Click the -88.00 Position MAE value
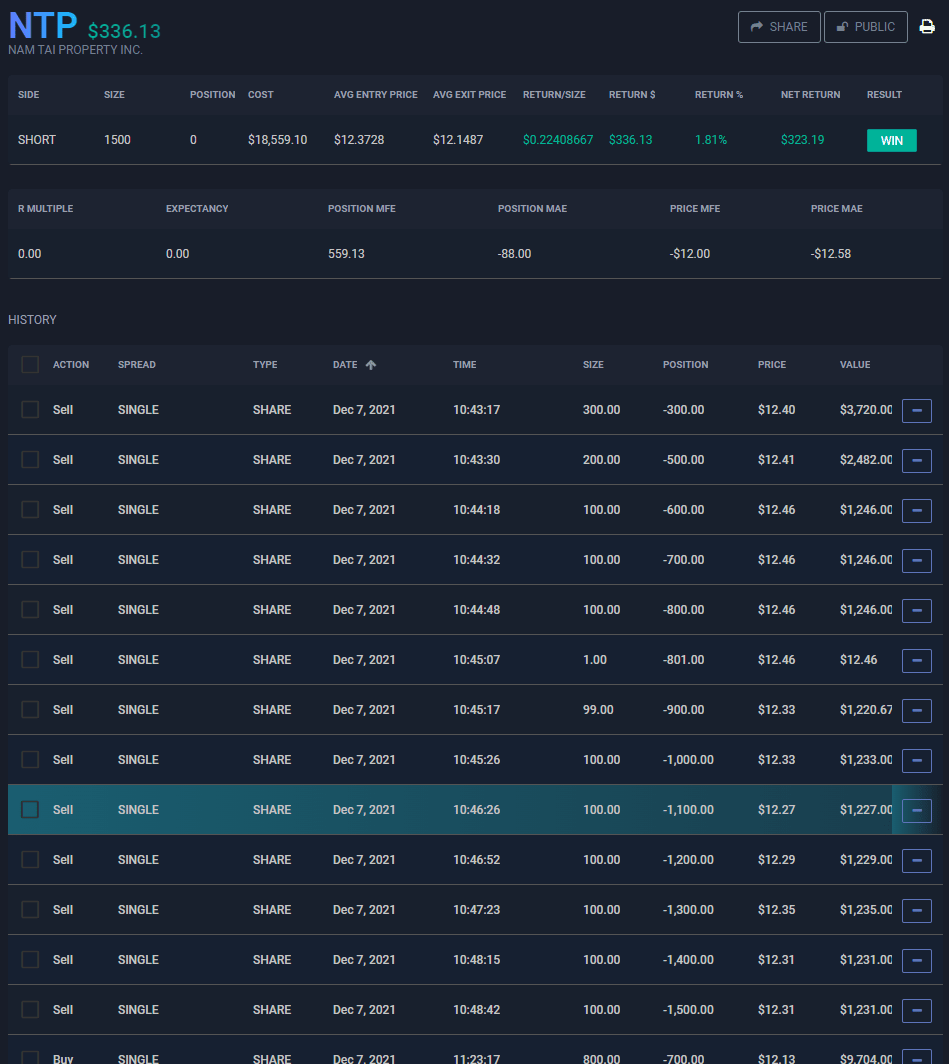The width and height of the screenshot is (949, 1064). pos(514,254)
